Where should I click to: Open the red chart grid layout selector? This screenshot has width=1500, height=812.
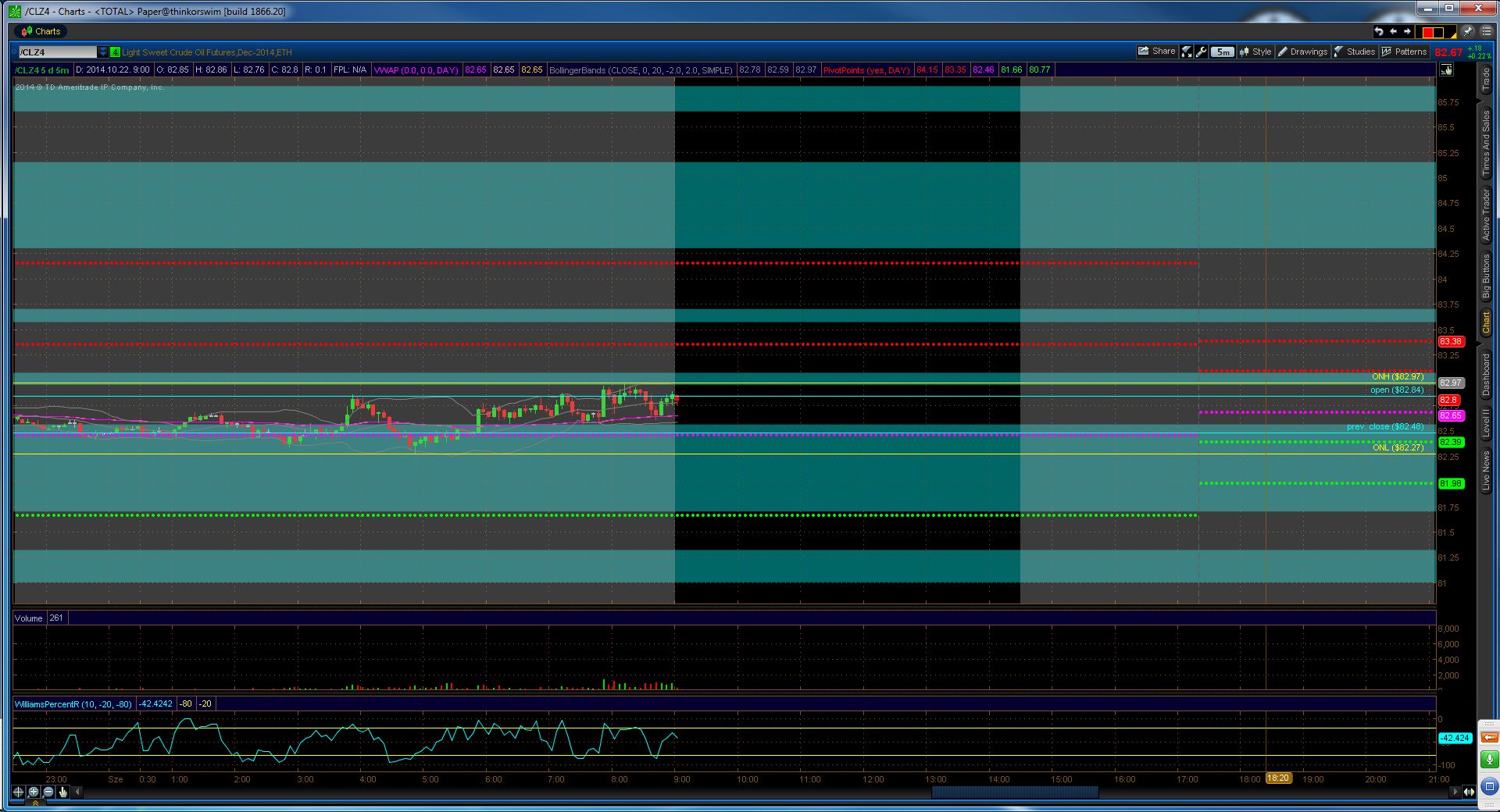tap(1437, 32)
